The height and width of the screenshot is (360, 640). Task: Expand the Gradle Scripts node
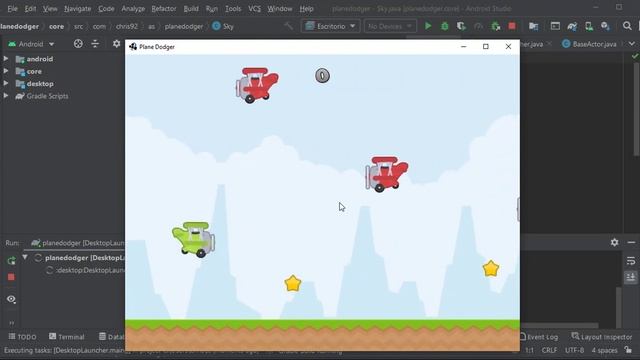(6, 96)
